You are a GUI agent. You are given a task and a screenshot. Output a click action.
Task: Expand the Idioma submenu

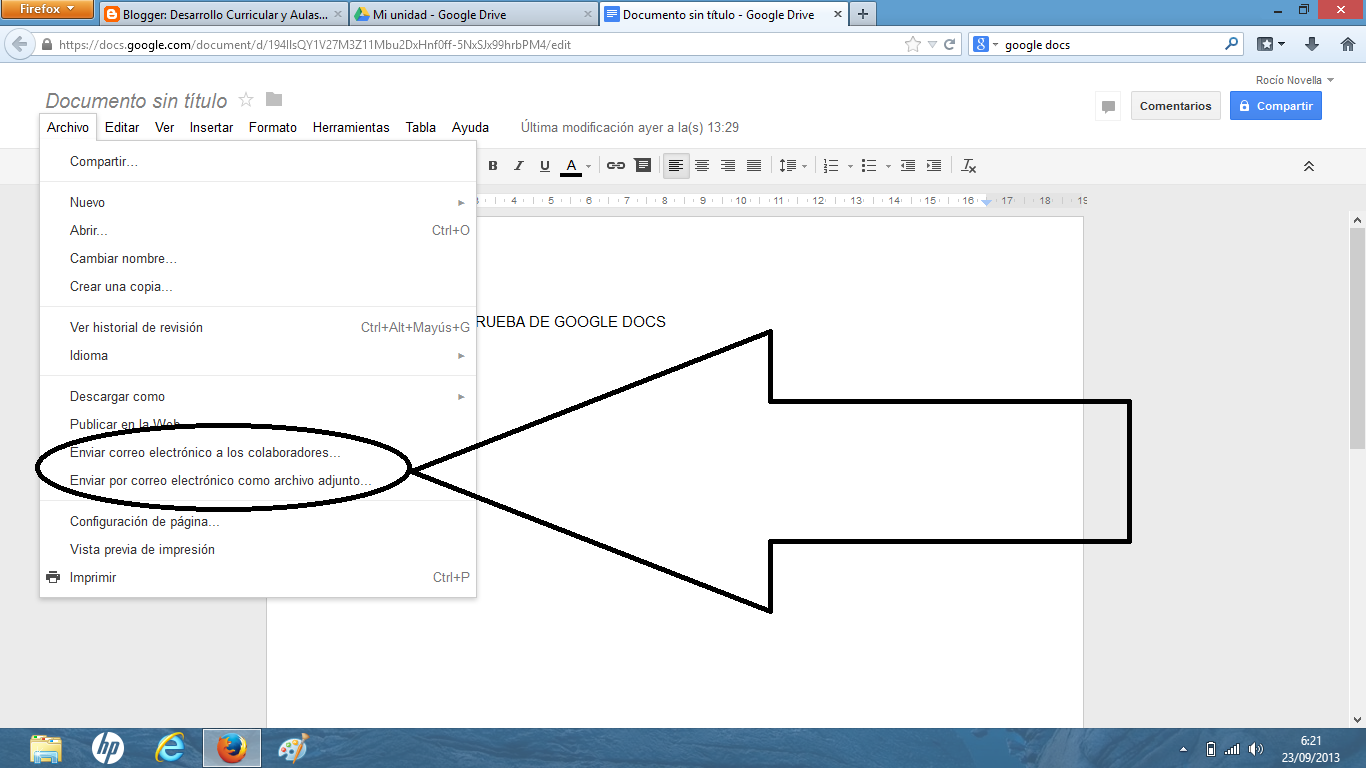point(258,355)
